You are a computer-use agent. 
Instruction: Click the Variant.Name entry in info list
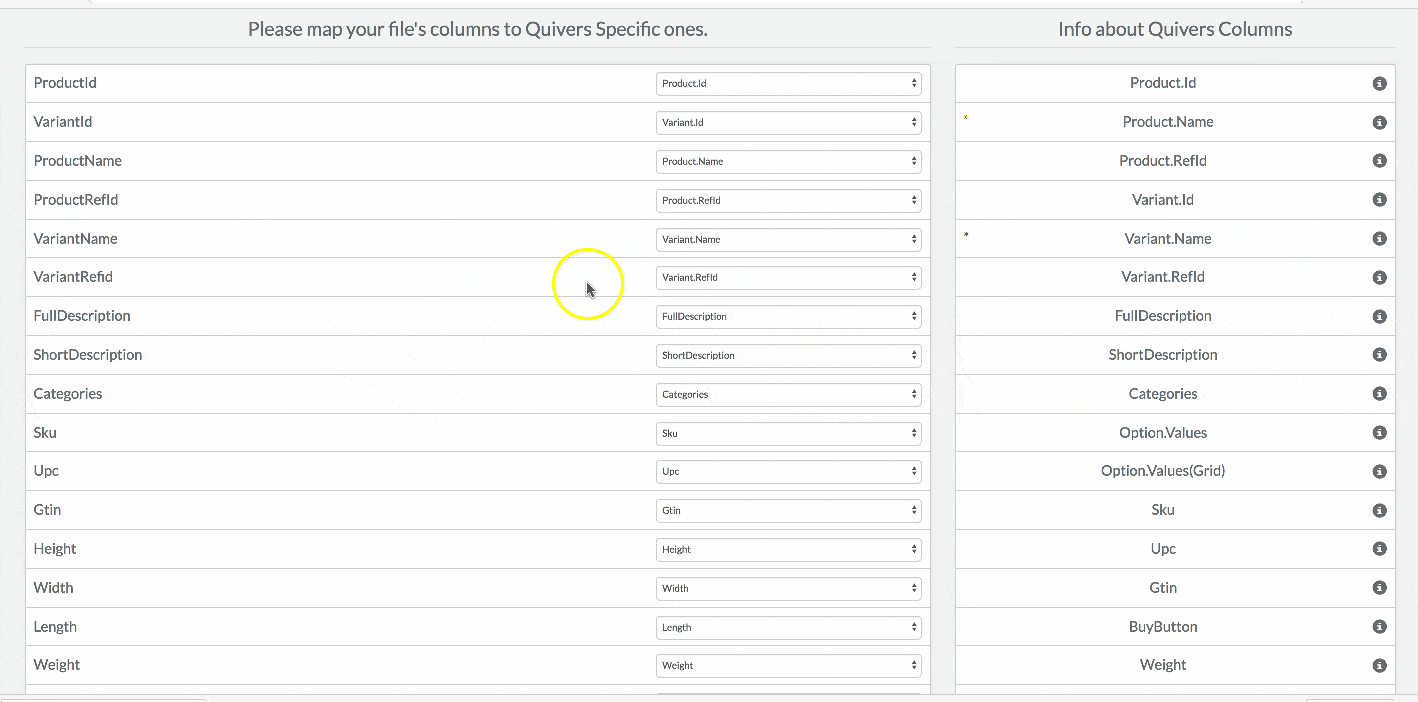(1165, 239)
